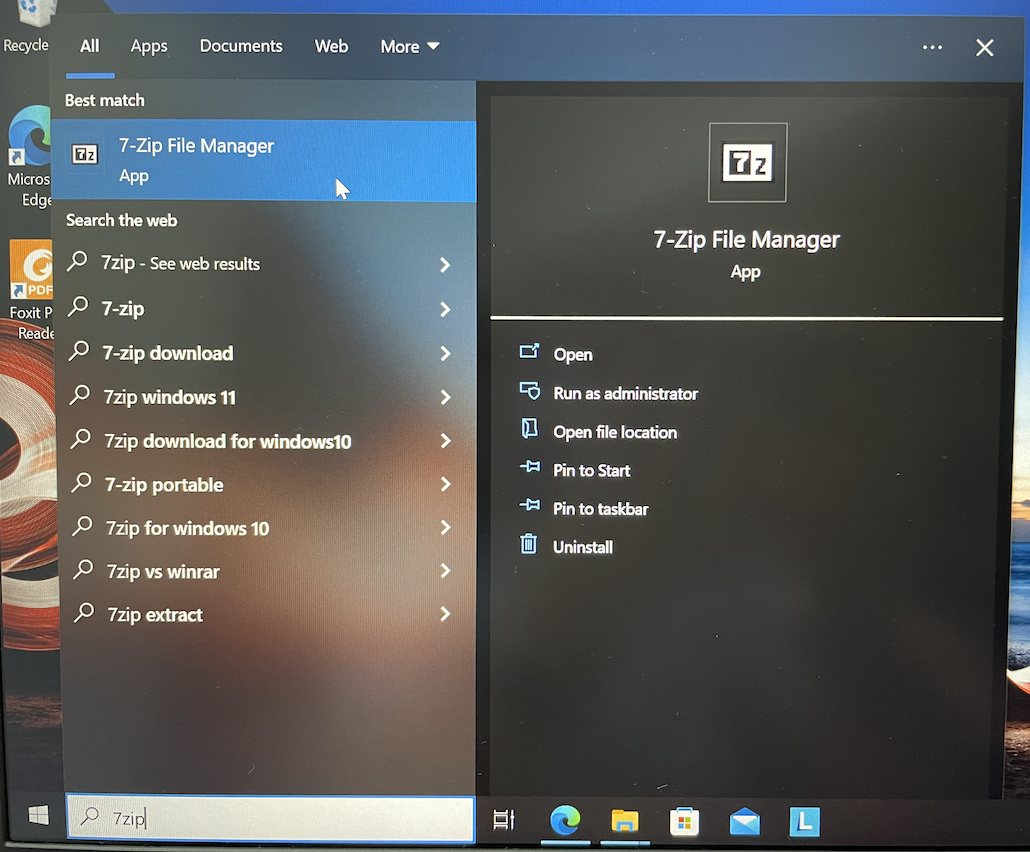Open the Windows Start button
The image size is (1030, 852).
(39, 816)
